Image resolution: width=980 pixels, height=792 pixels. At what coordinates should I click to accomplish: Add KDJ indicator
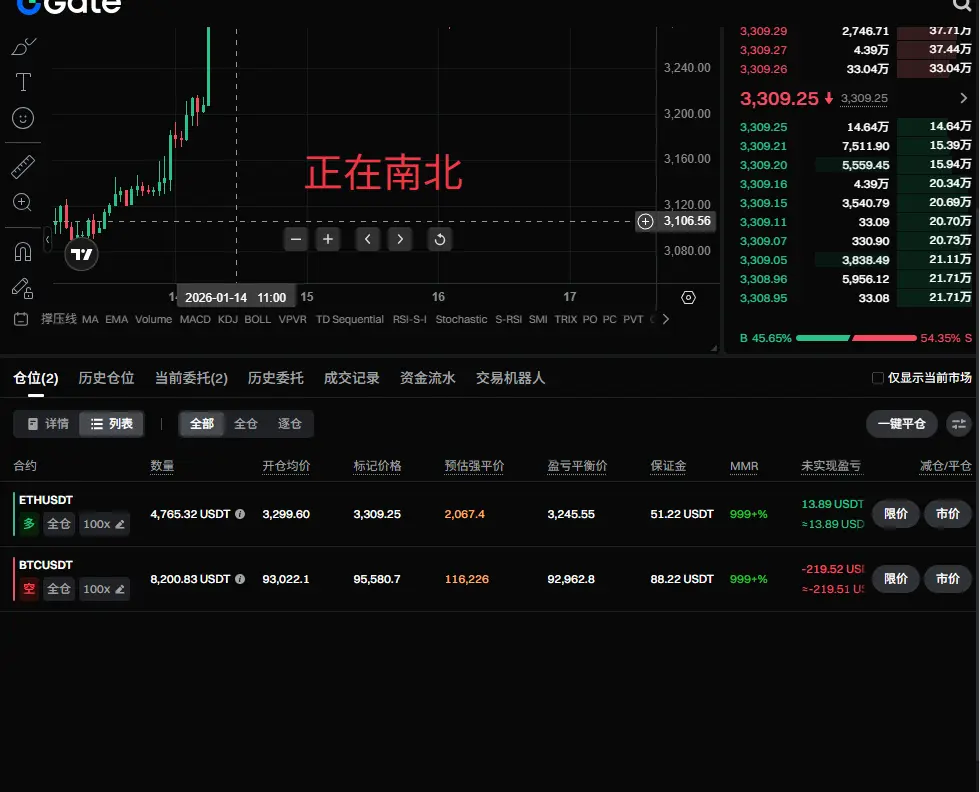pyautogui.click(x=228, y=319)
